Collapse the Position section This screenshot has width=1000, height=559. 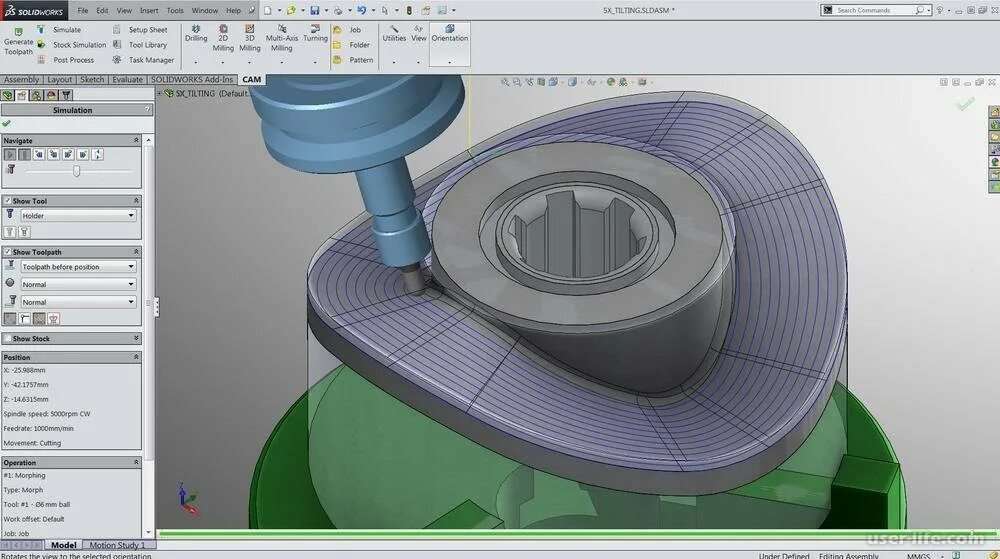tap(136, 357)
